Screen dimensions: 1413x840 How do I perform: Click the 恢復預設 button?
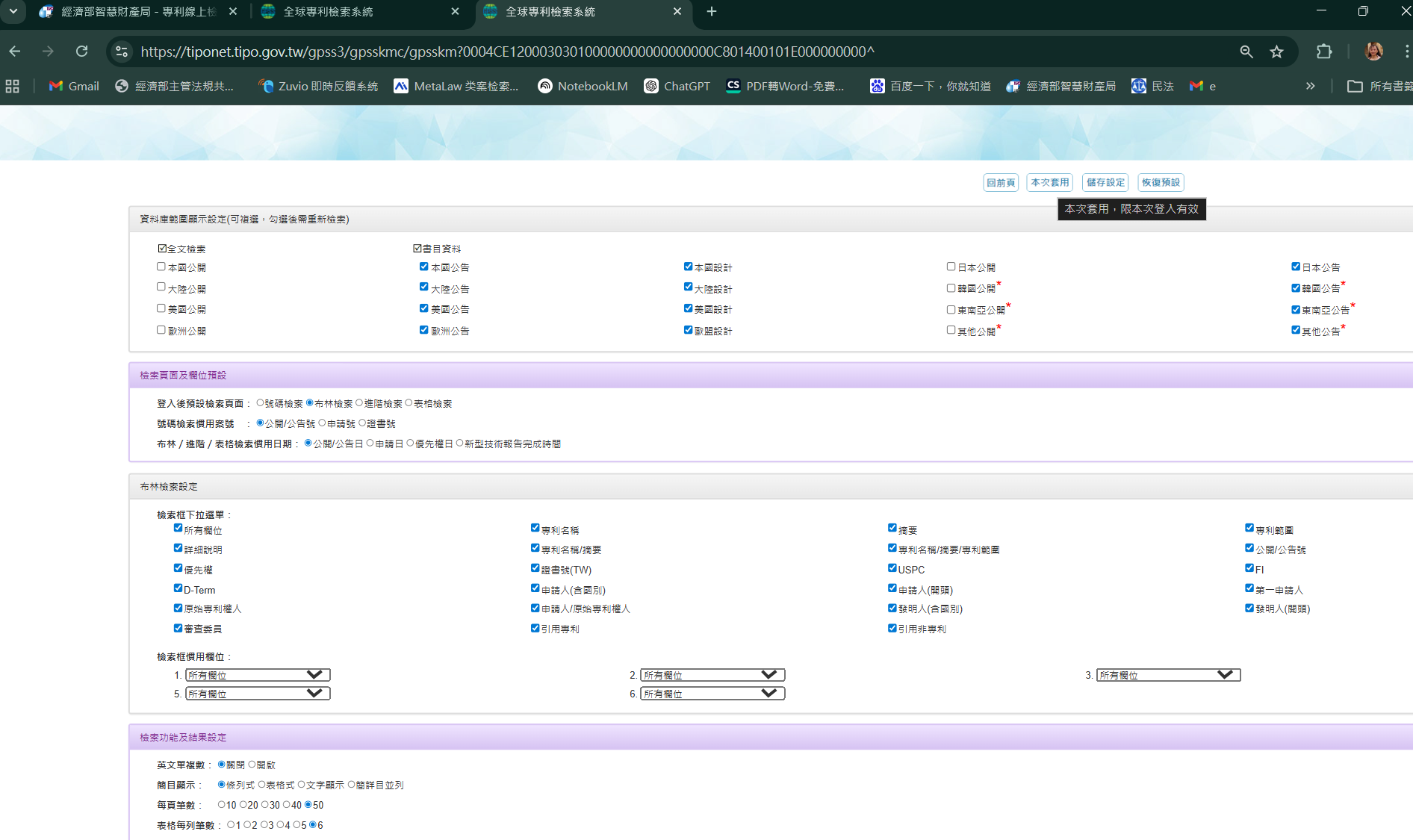[1161, 182]
